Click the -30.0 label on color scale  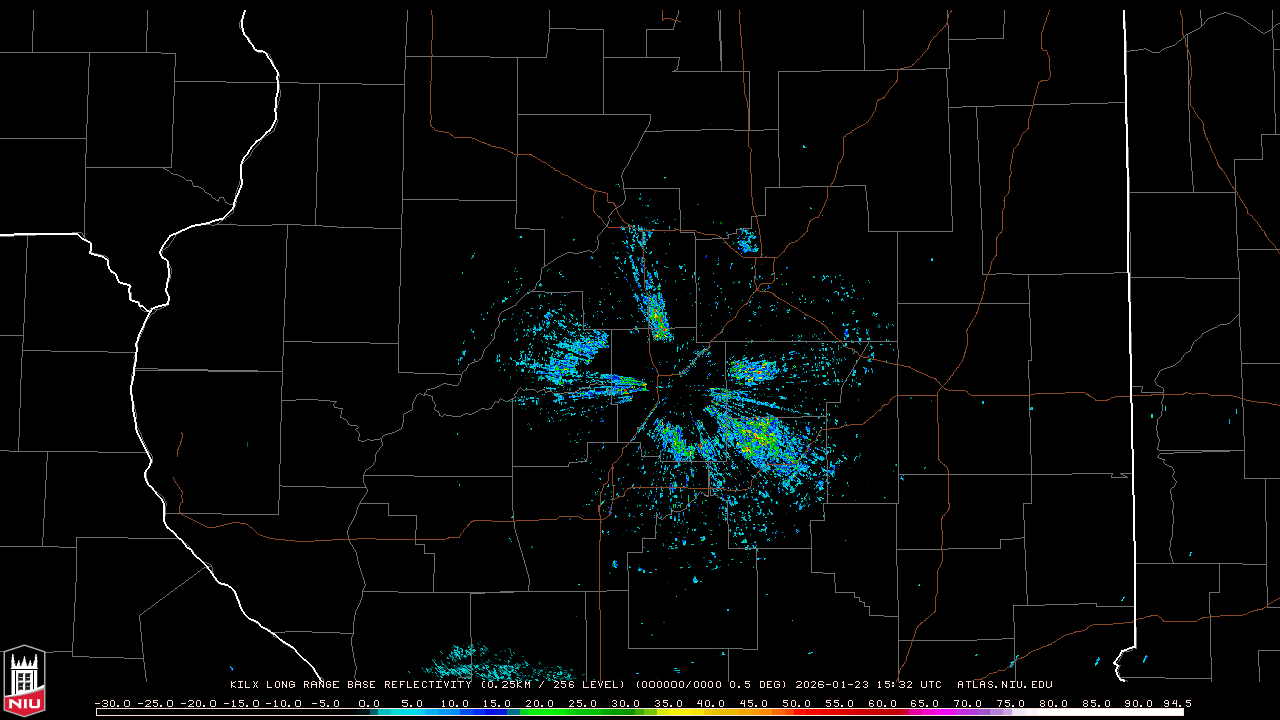[113, 704]
